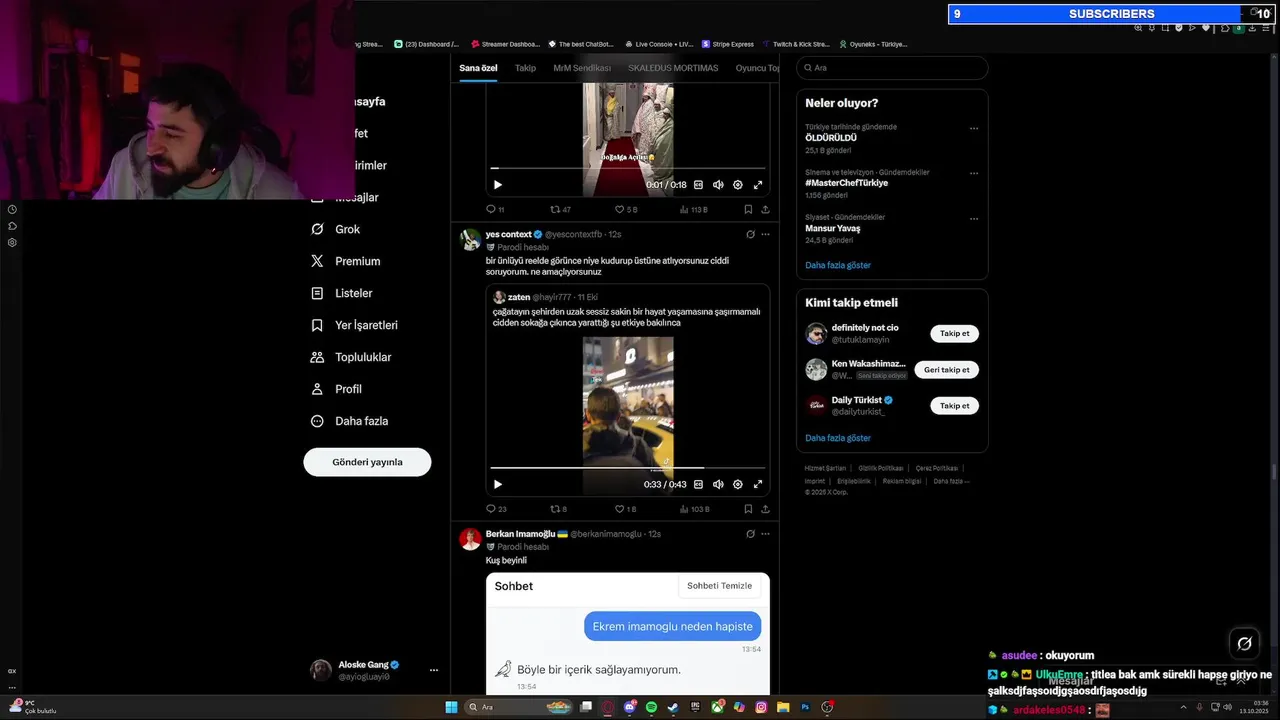The height and width of the screenshot is (720, 1280).
Task: Open the SKALEDUS MORTIMAS tab
Action: [x=673, y=68]
